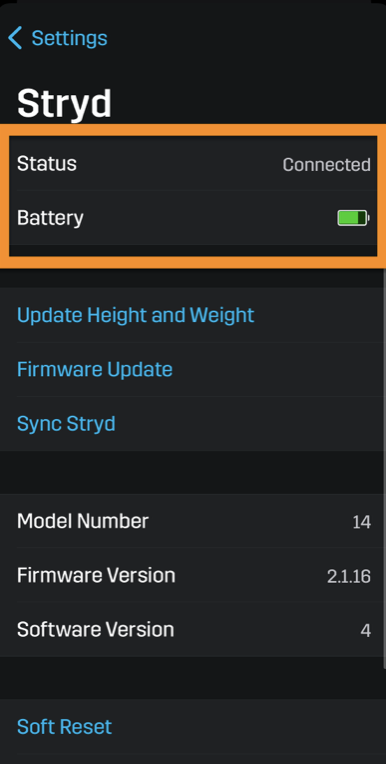Tap the Model Number row

(193, 521)
